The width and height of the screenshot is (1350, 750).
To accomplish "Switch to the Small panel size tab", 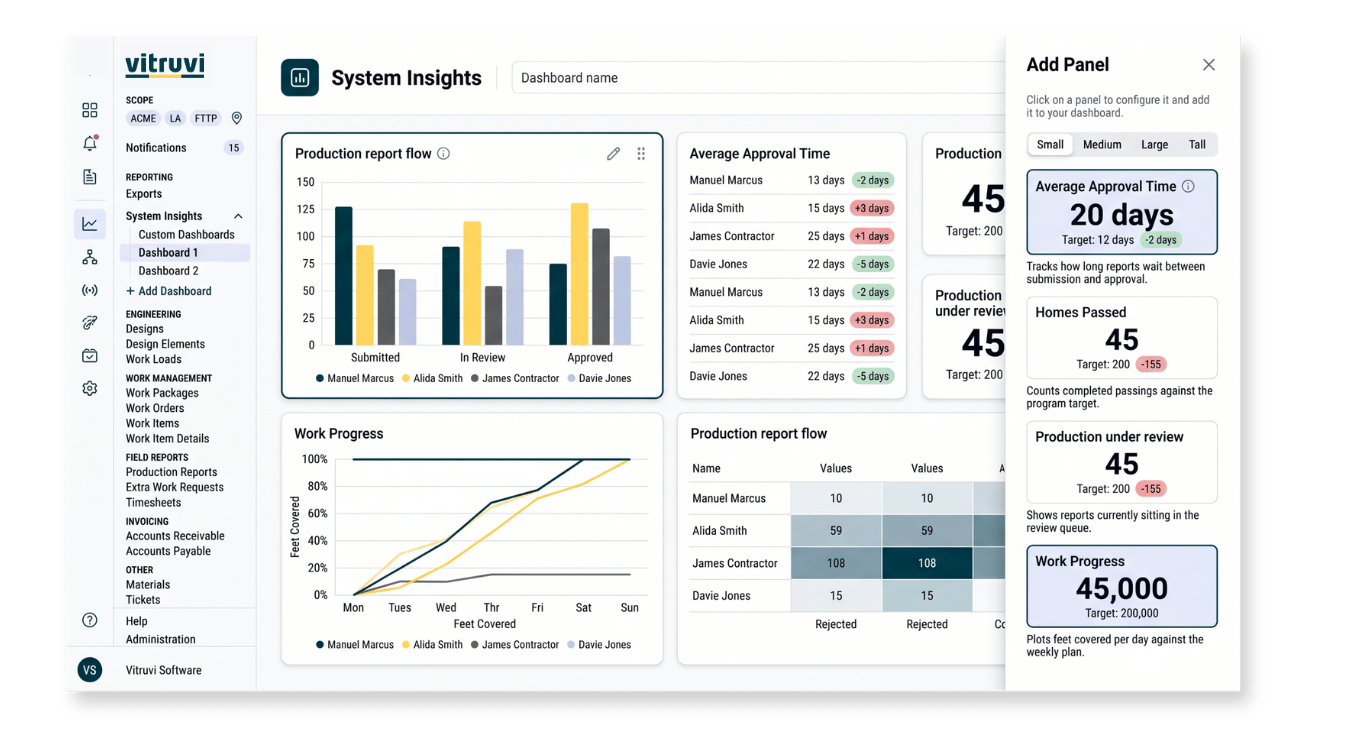I will 1050,145.
